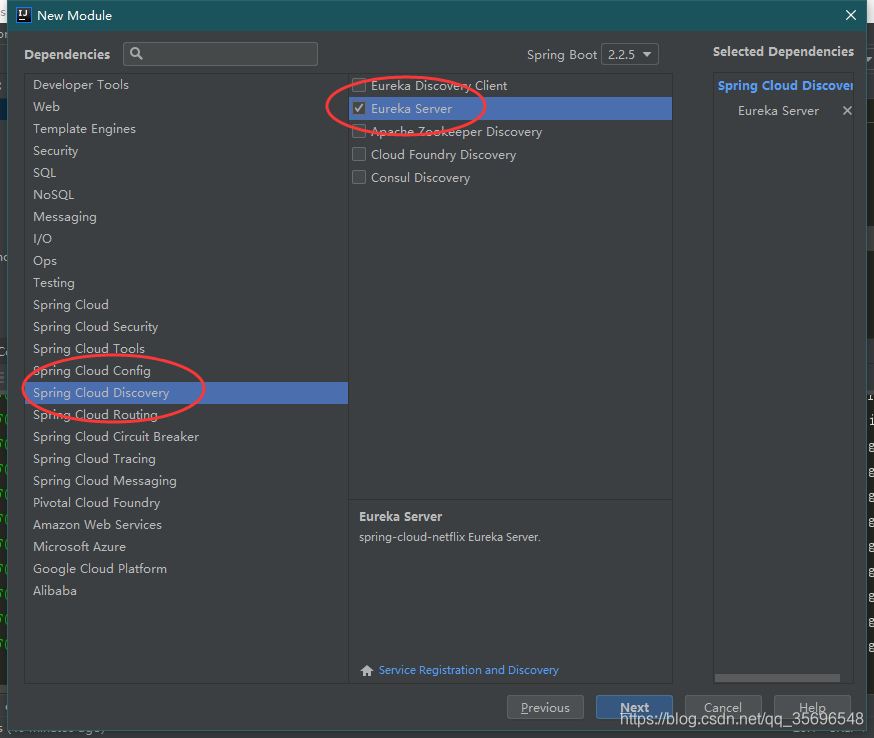Choose the Ops category
874x738 pixels.
(186, 261)
